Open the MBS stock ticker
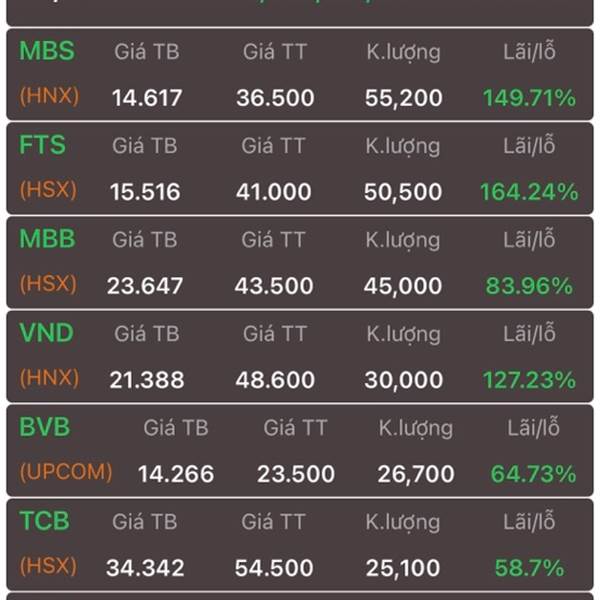600x600 pixels. pos(47,51)
